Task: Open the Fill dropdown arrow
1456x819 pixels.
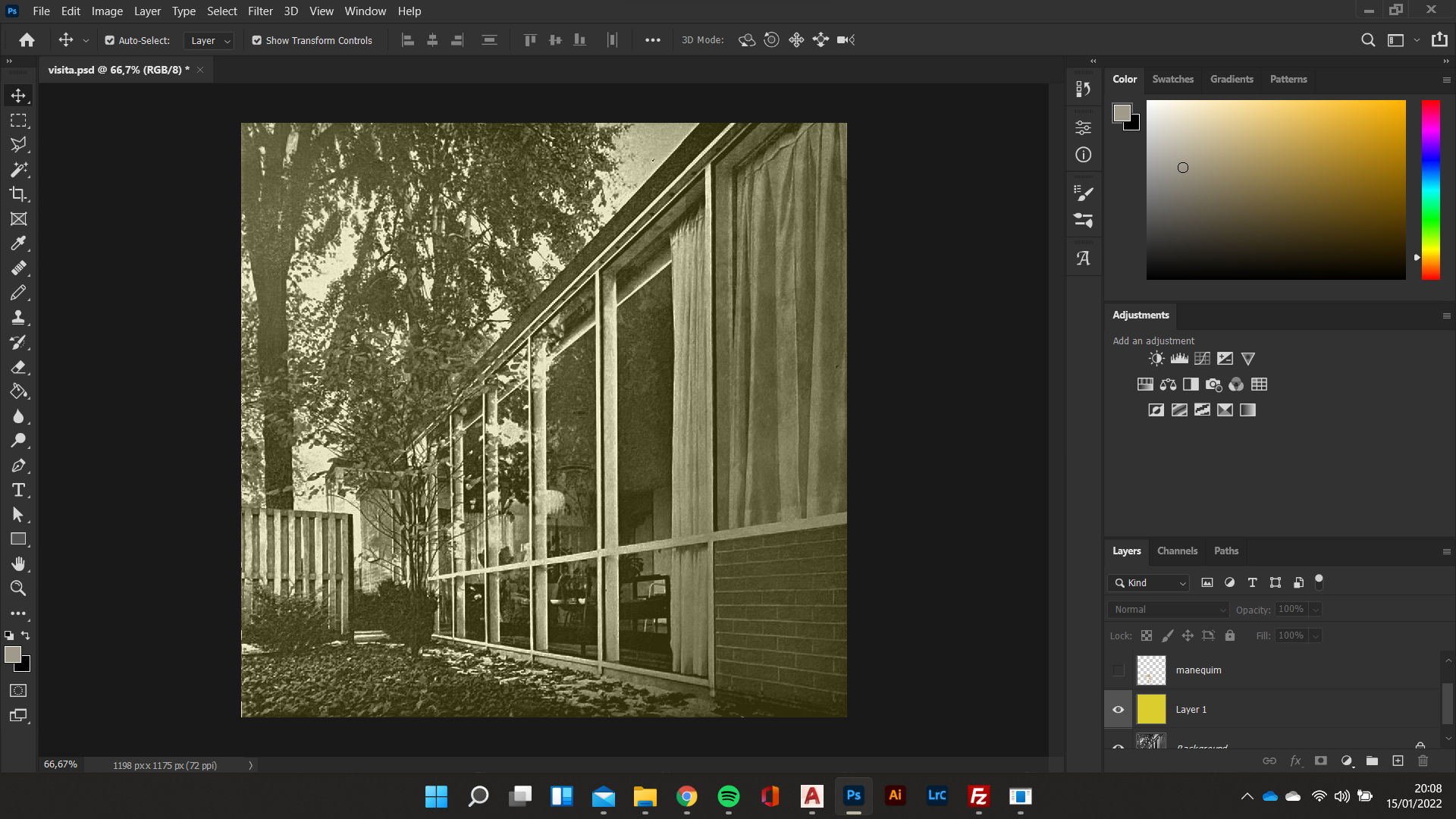Action: [x=1316, y=635]
